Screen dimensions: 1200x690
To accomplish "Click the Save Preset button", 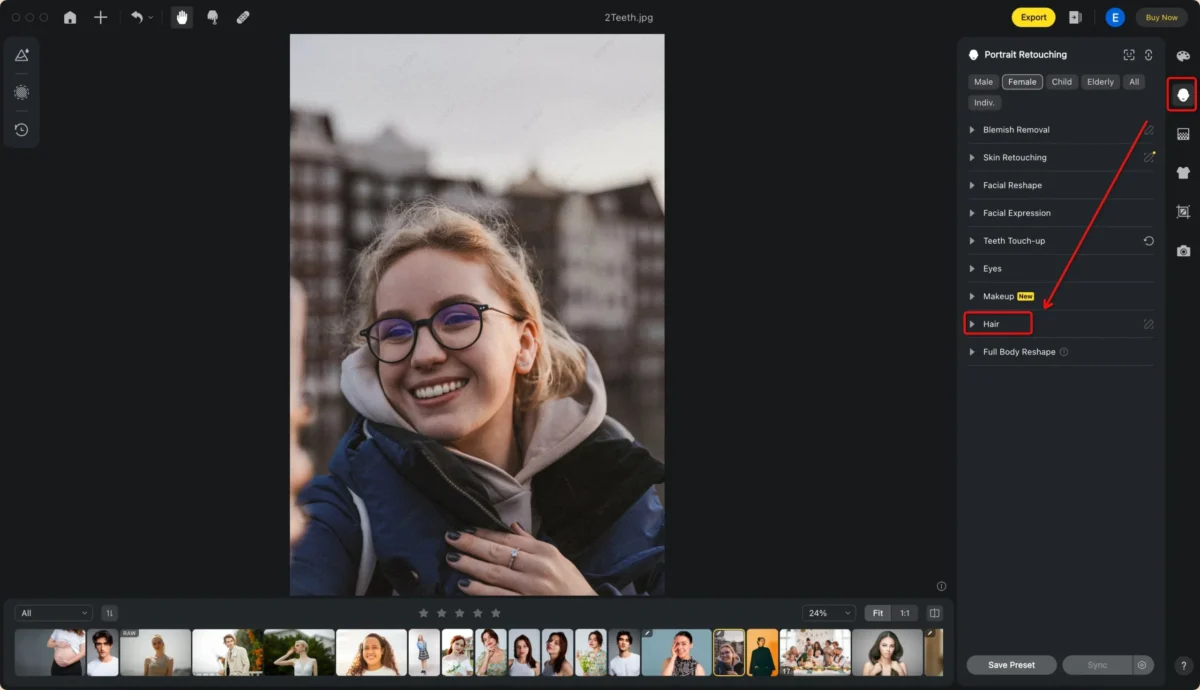I will pos(1012,665).
